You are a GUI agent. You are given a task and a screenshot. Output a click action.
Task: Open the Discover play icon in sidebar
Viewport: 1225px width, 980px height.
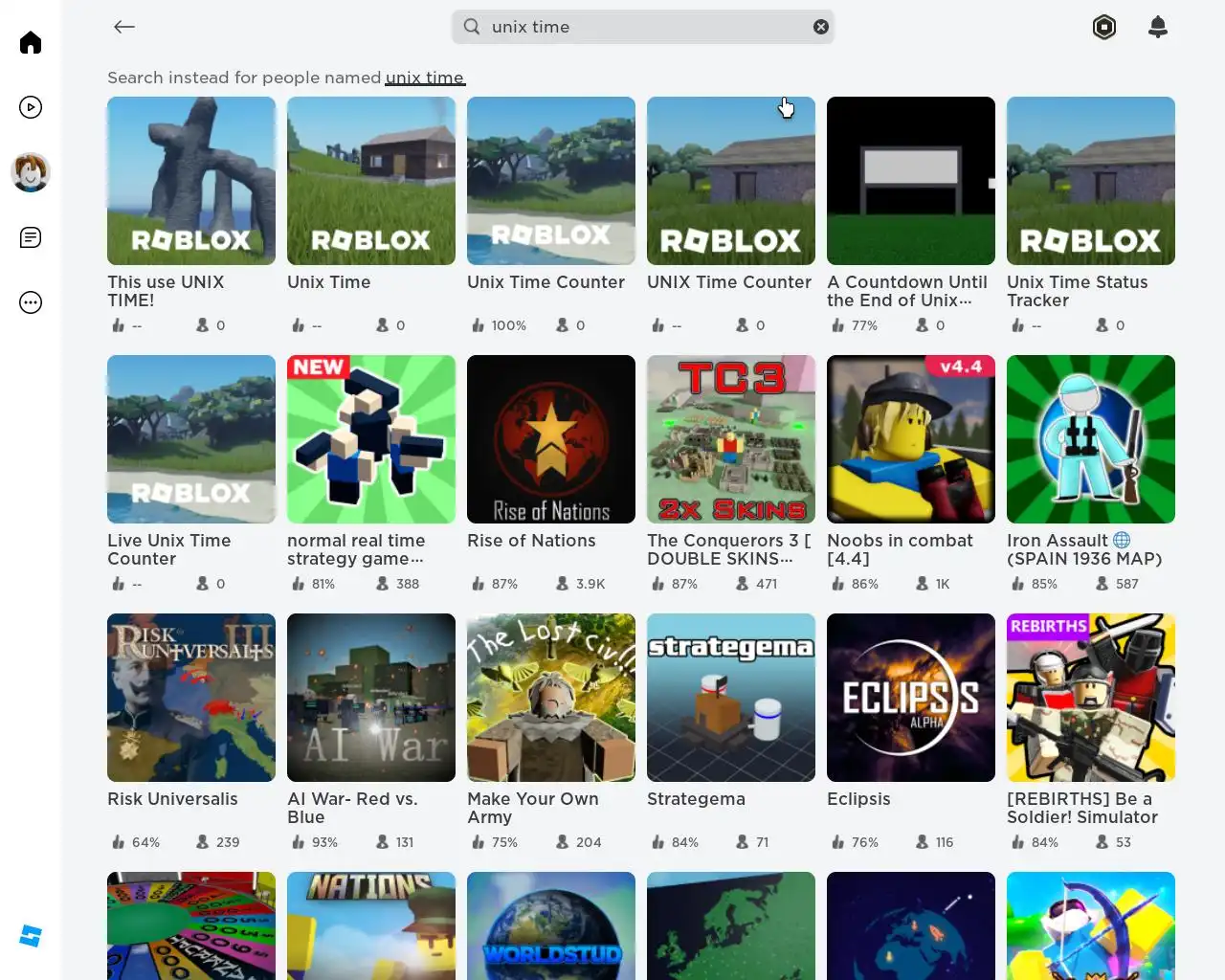[31, 107]
